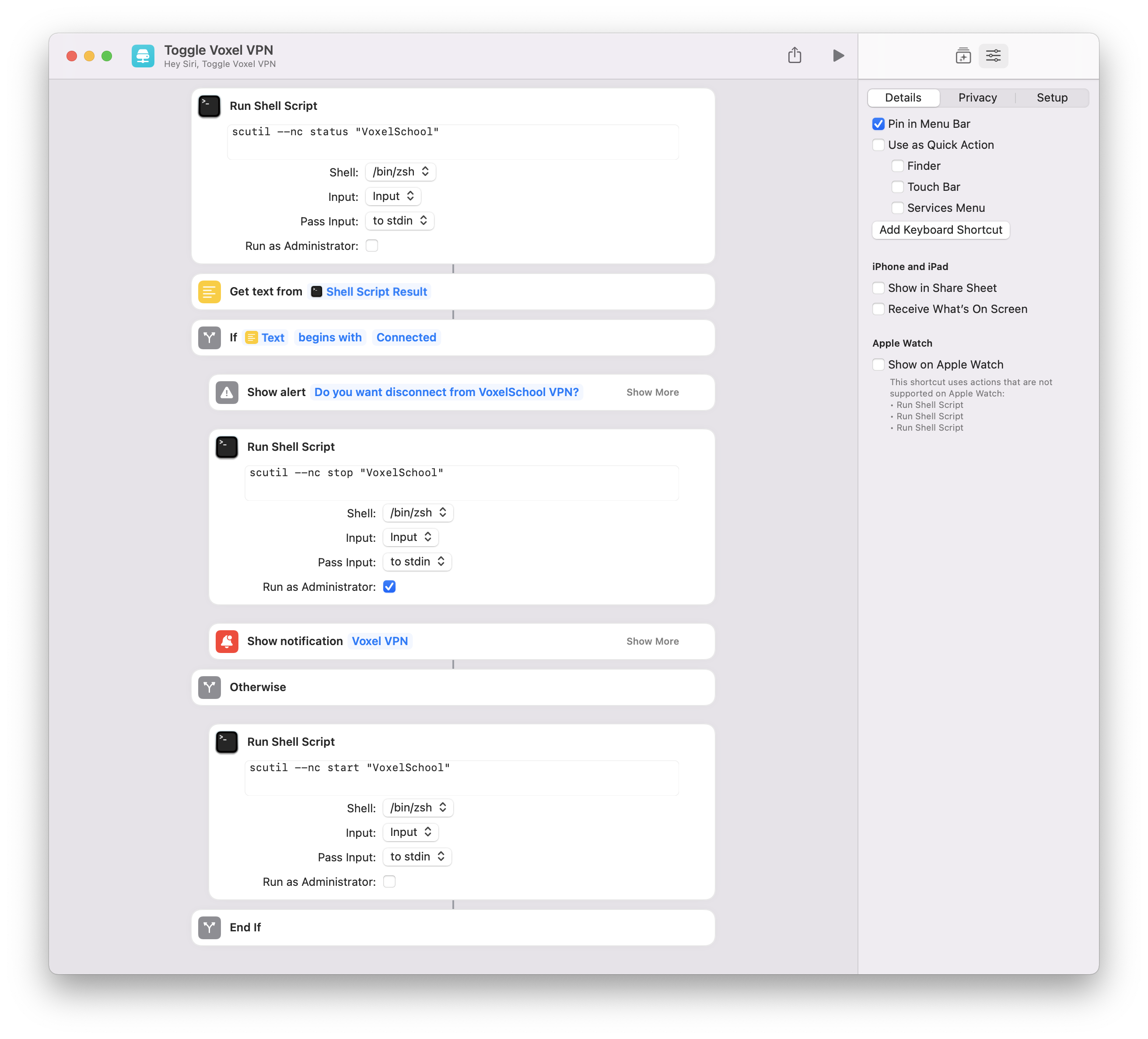1148x1039 pixels.
Task: Expand Show More on Show alert action
Action: click(653, 392)
